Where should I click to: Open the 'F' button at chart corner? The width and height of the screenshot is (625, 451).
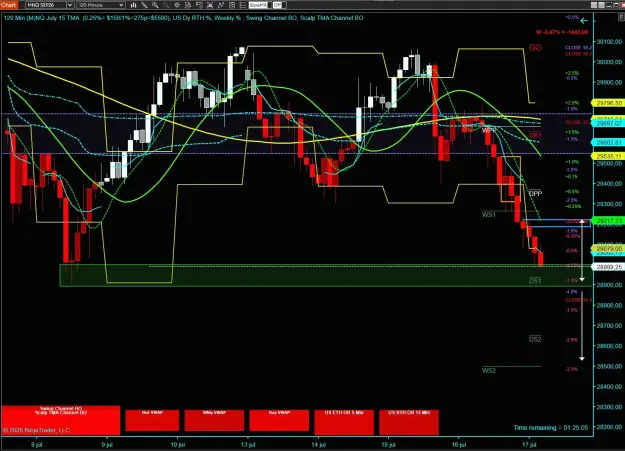[x=621, y=17]
